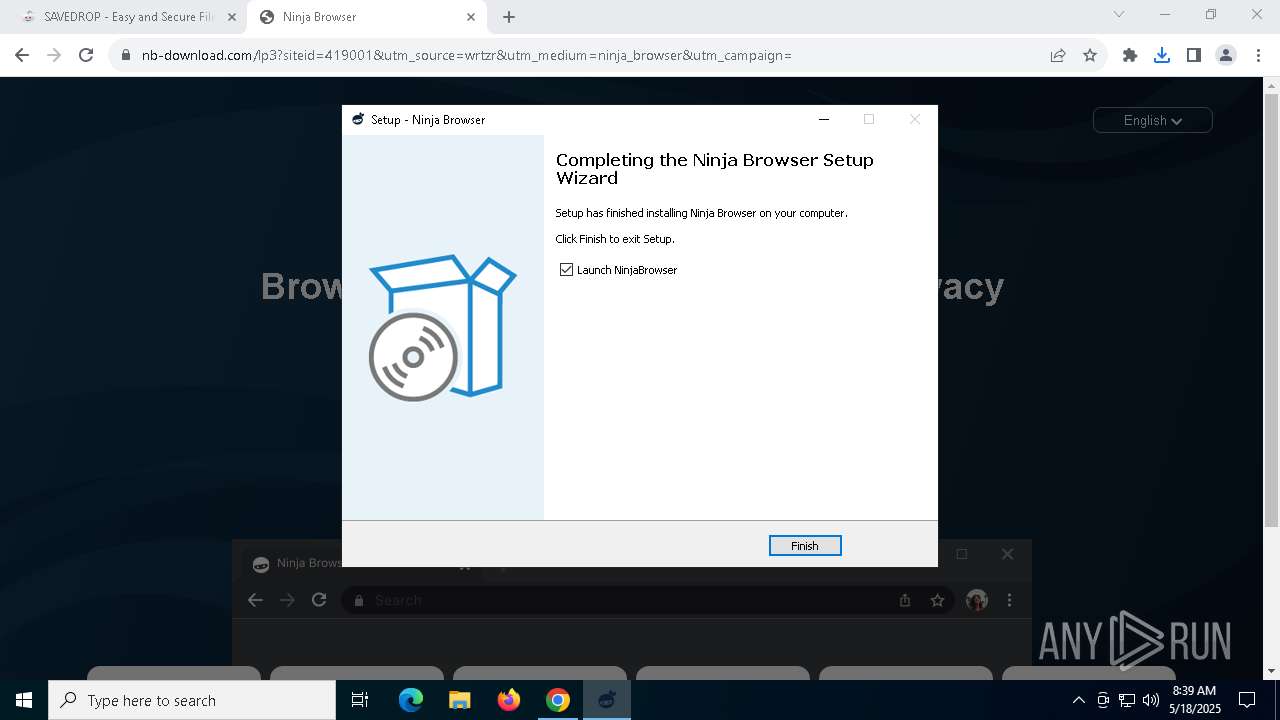Star icon in the background Ninja Browser window
1280x720 pixels.
click(937, 600)
